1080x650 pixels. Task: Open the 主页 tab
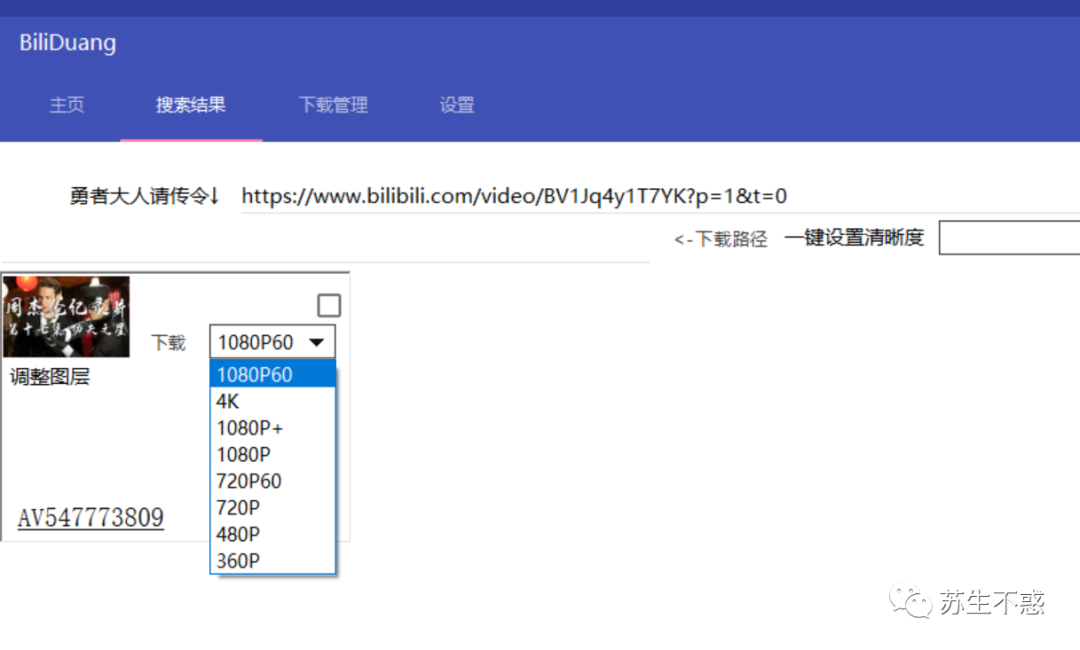67,105
